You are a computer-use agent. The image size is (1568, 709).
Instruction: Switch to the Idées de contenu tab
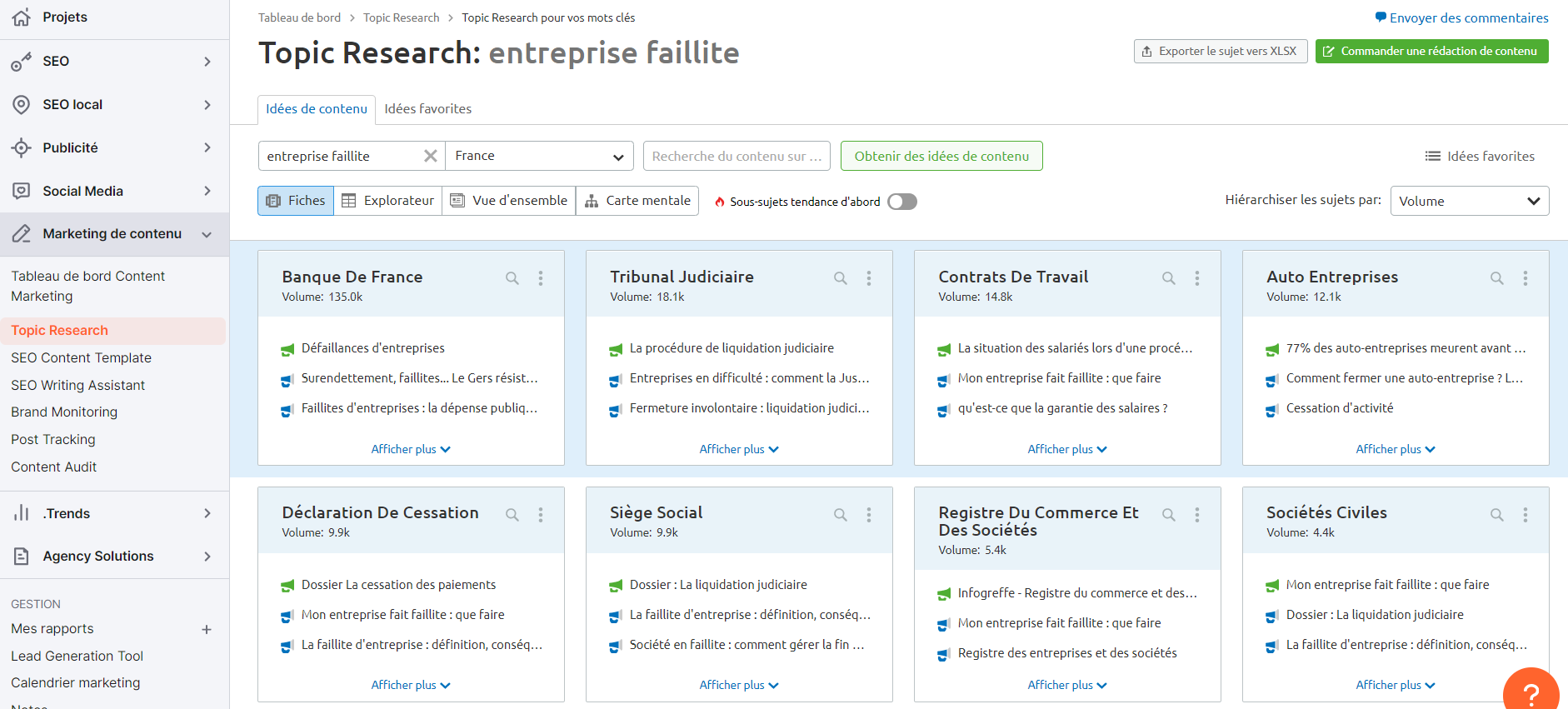[317, 109]
